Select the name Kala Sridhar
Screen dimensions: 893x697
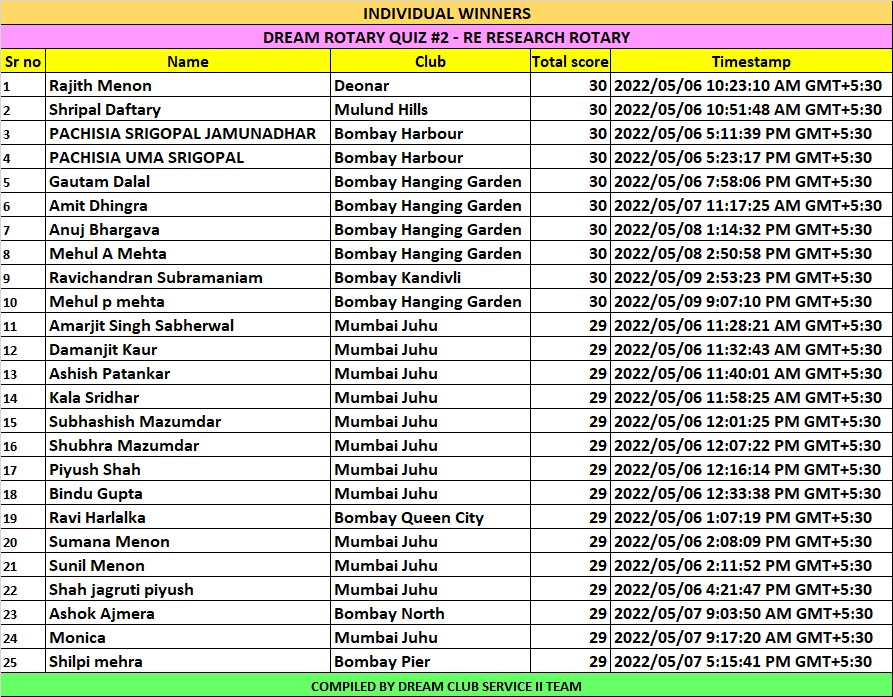click(x=94, y=397)
